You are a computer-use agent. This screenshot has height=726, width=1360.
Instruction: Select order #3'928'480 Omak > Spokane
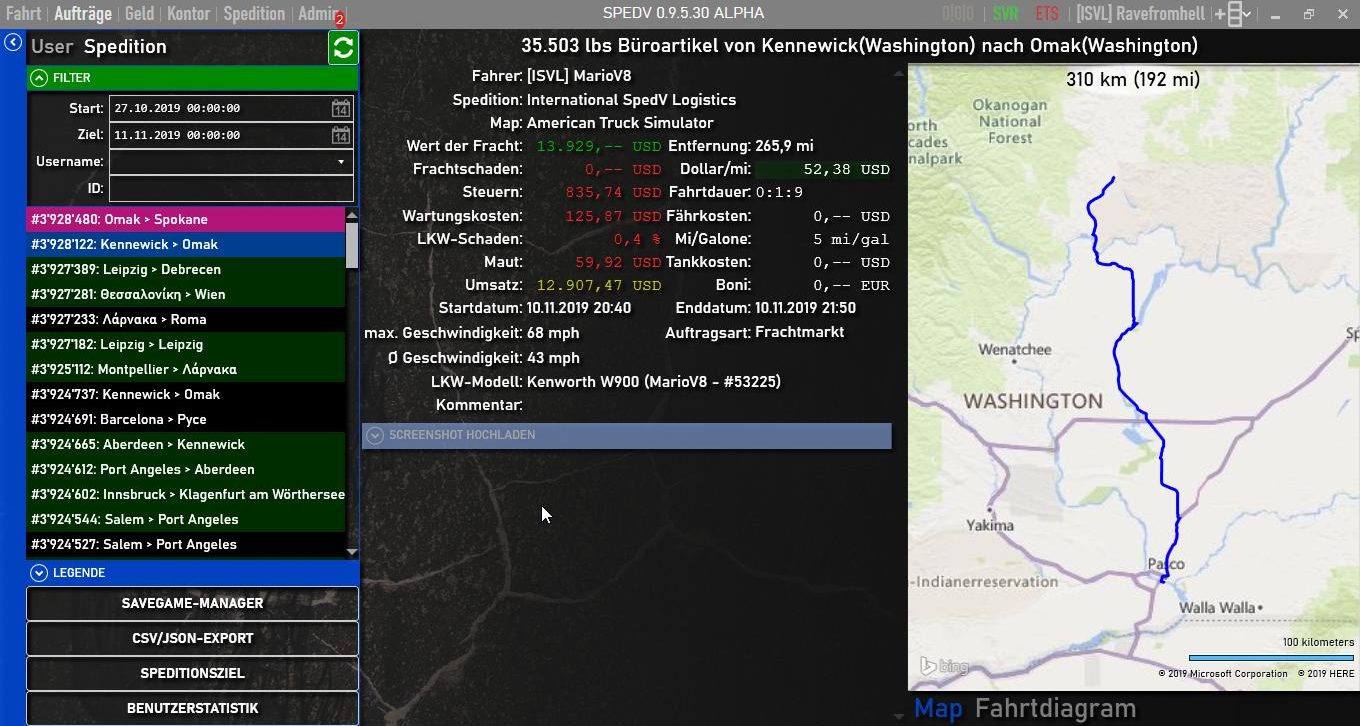click(186, 219)
